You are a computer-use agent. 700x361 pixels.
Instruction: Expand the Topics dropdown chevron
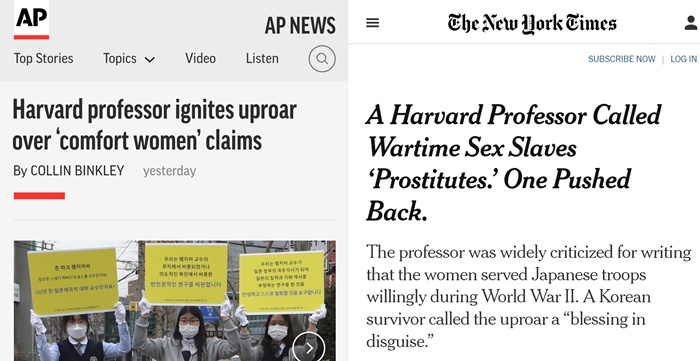(150, 60)
